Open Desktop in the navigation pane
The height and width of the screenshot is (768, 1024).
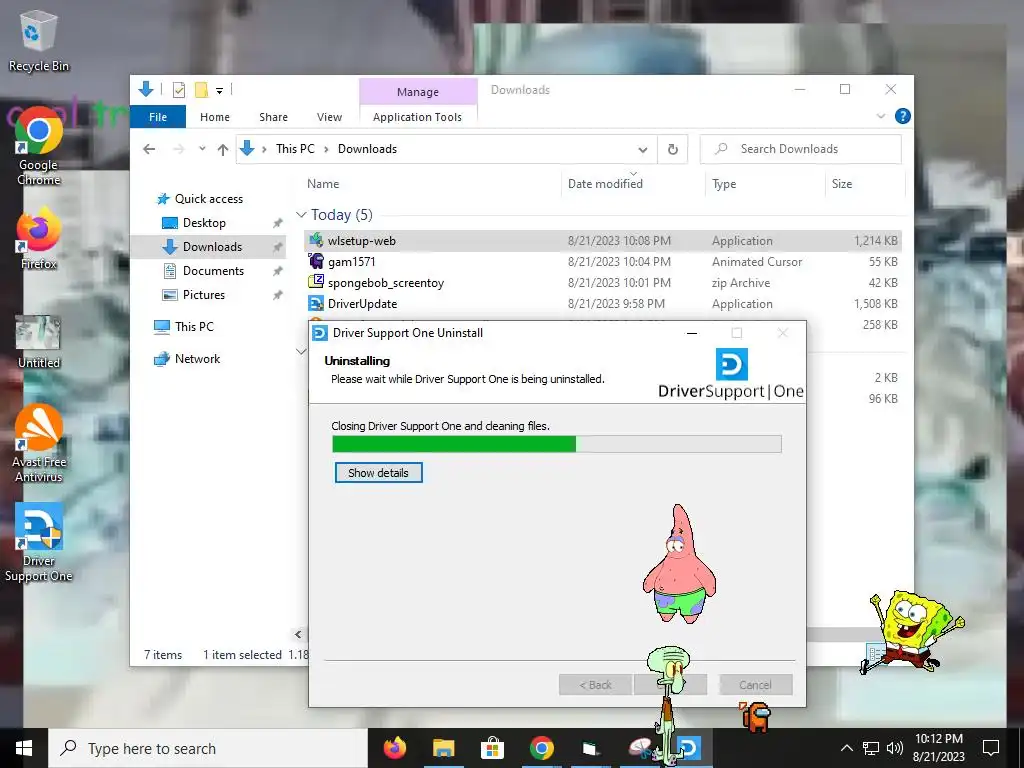tap(204, 223)
